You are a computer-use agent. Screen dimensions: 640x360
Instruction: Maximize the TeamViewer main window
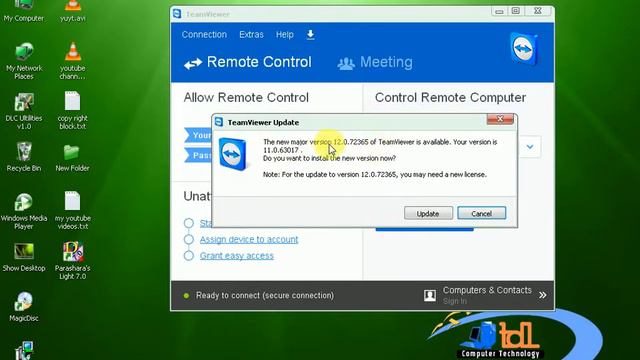click(516, 11)
